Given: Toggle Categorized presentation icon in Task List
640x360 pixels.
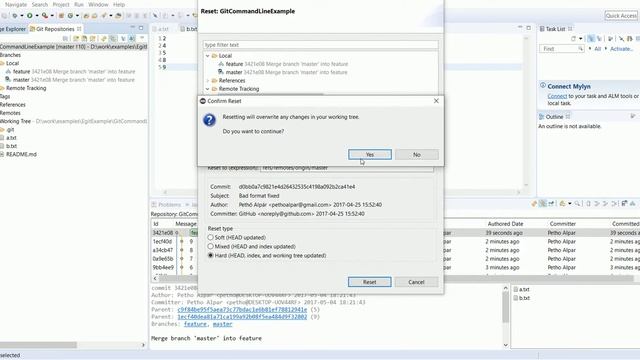Looking at the screenshot, I should pos(591,38).
